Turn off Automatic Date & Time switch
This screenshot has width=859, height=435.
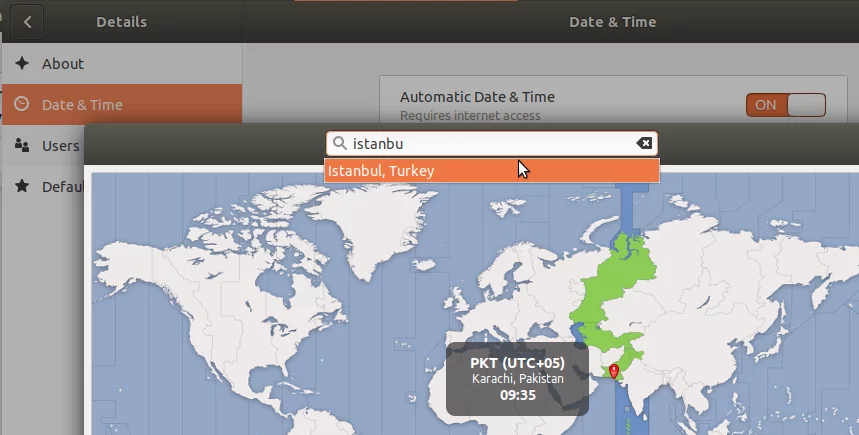pos(785,104)
